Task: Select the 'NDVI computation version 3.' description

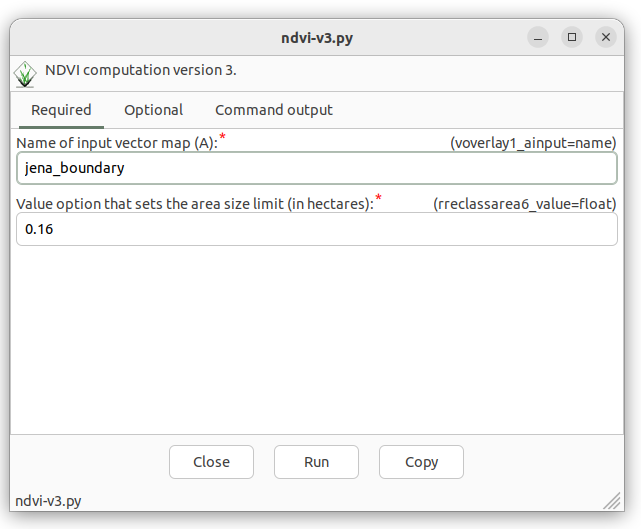Action: 141,70
